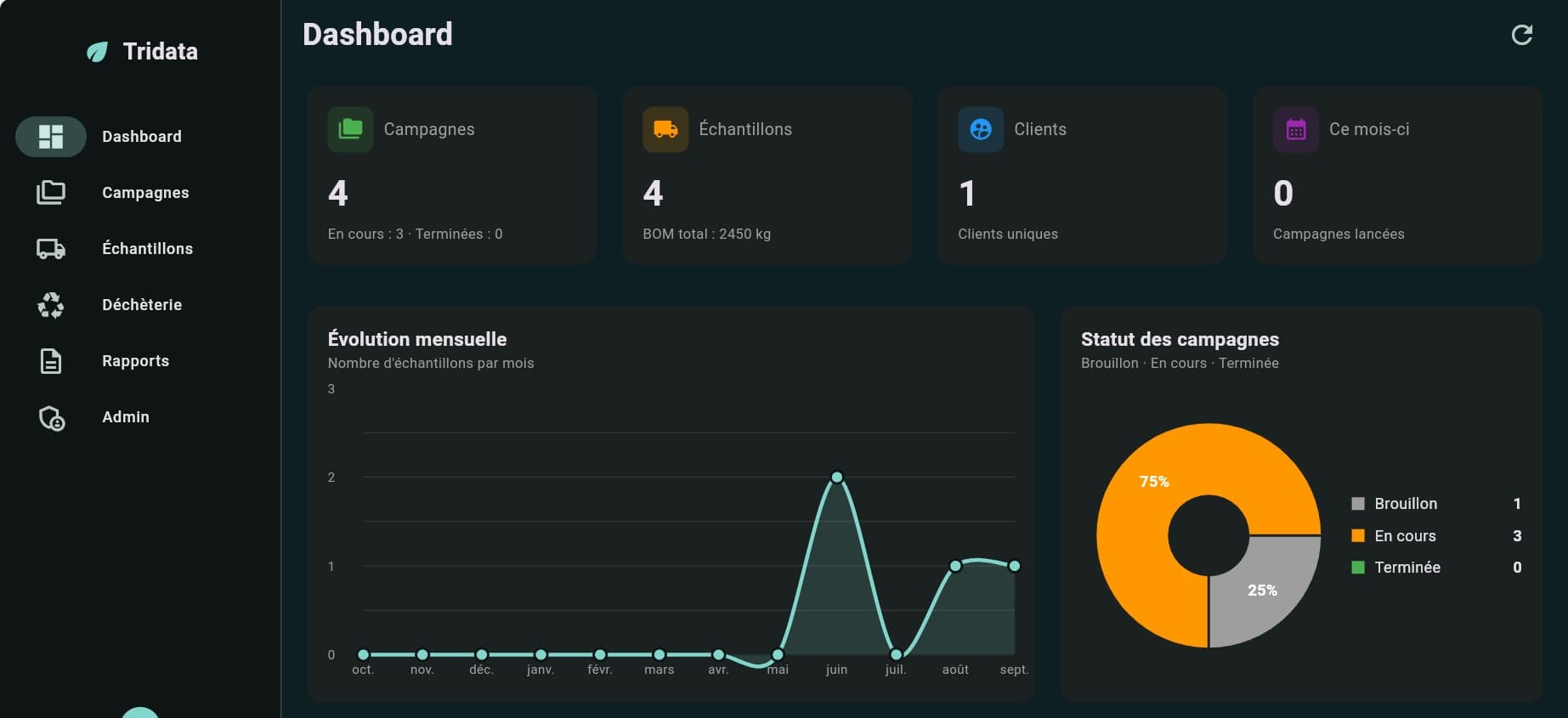
Task: Click the 'Évolution mensuelle' heading
Action: (417, 339)
